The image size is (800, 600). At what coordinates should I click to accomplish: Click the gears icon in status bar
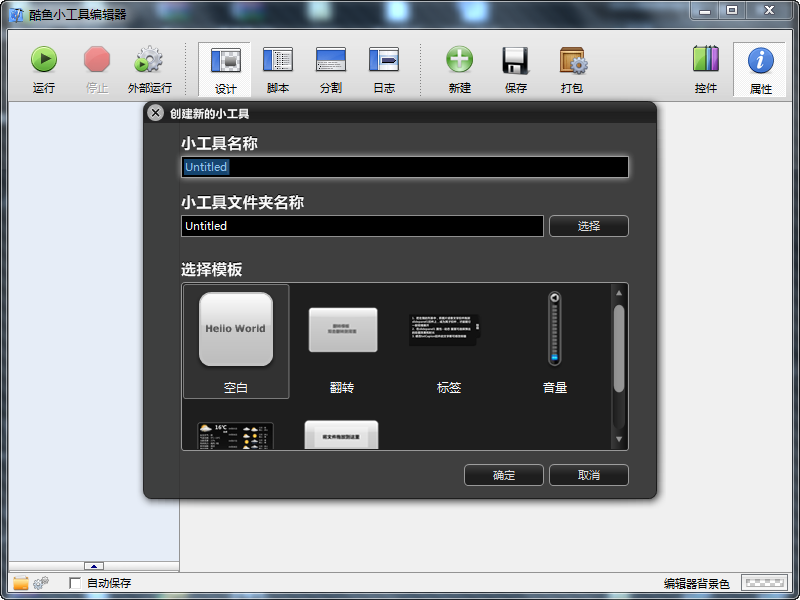point(41,583)
